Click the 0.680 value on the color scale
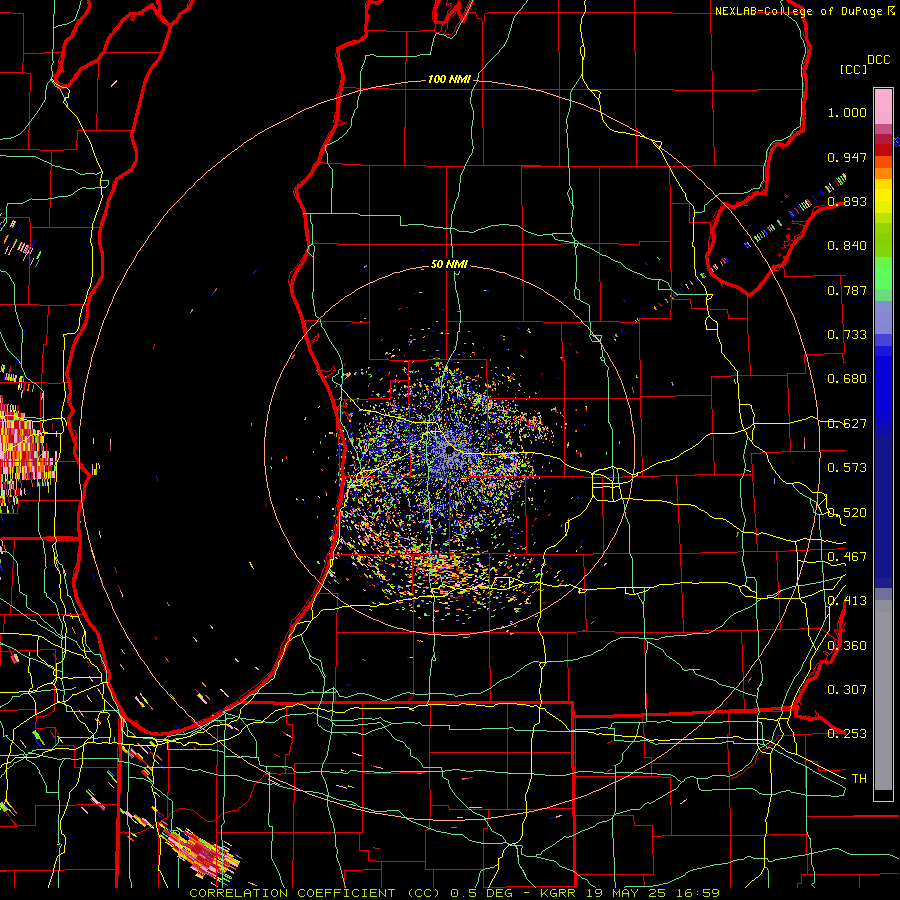The width and height of the screenshot is (900, 900). [847, 379]
